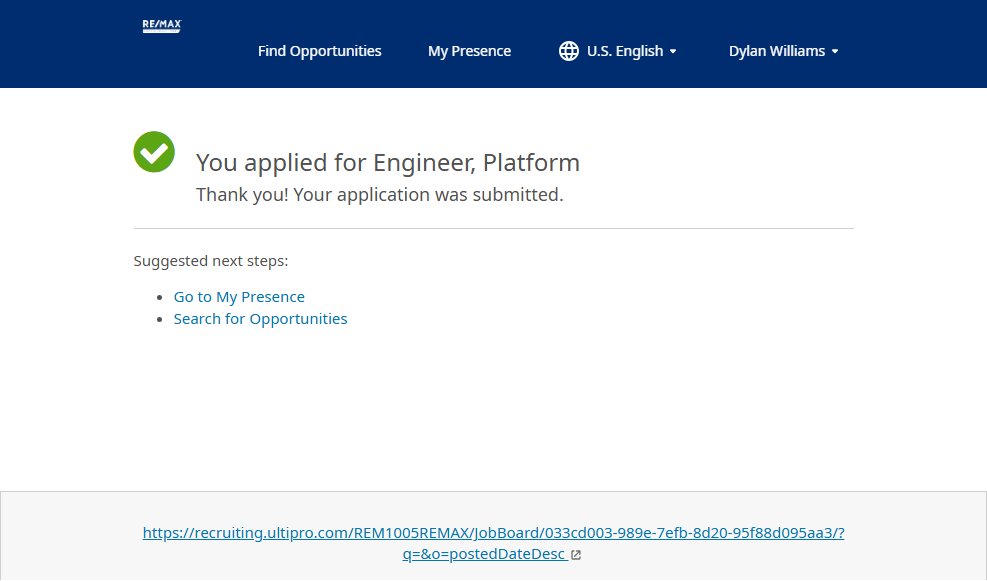Viewport: 987px width, 581px height.
Task: Click the caret next to U.S. English
Action: point(673,52)
